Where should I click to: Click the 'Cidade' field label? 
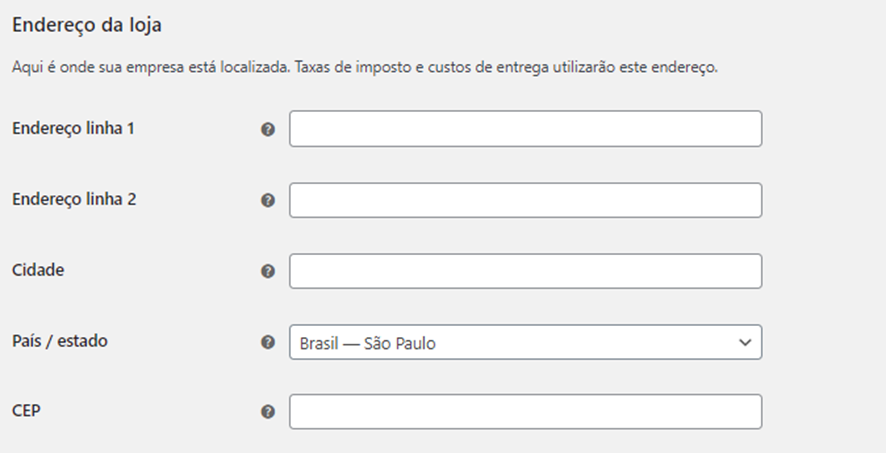pos(38,270)
